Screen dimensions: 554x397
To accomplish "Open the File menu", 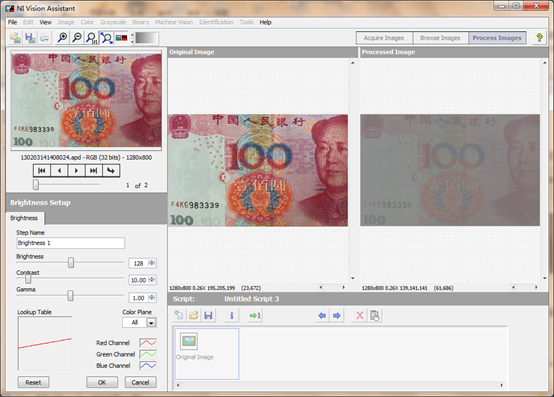I will [x=12, y=22].
